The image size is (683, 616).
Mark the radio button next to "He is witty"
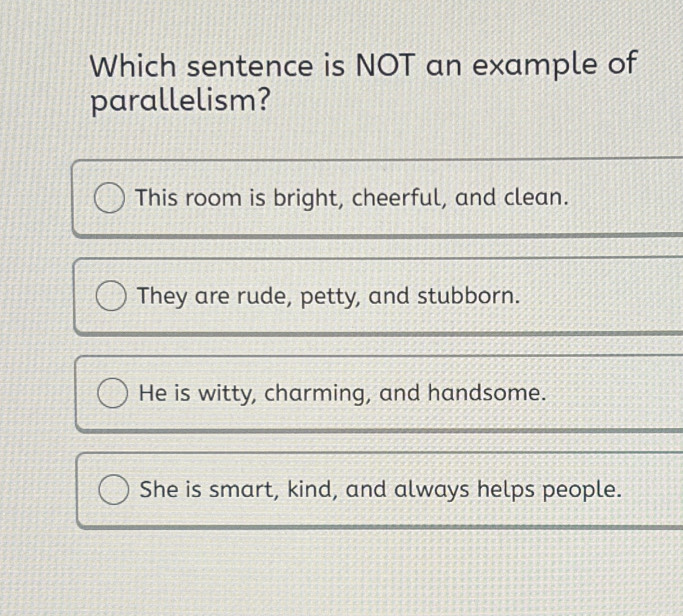pyautogui.click(x=113, y=394)
